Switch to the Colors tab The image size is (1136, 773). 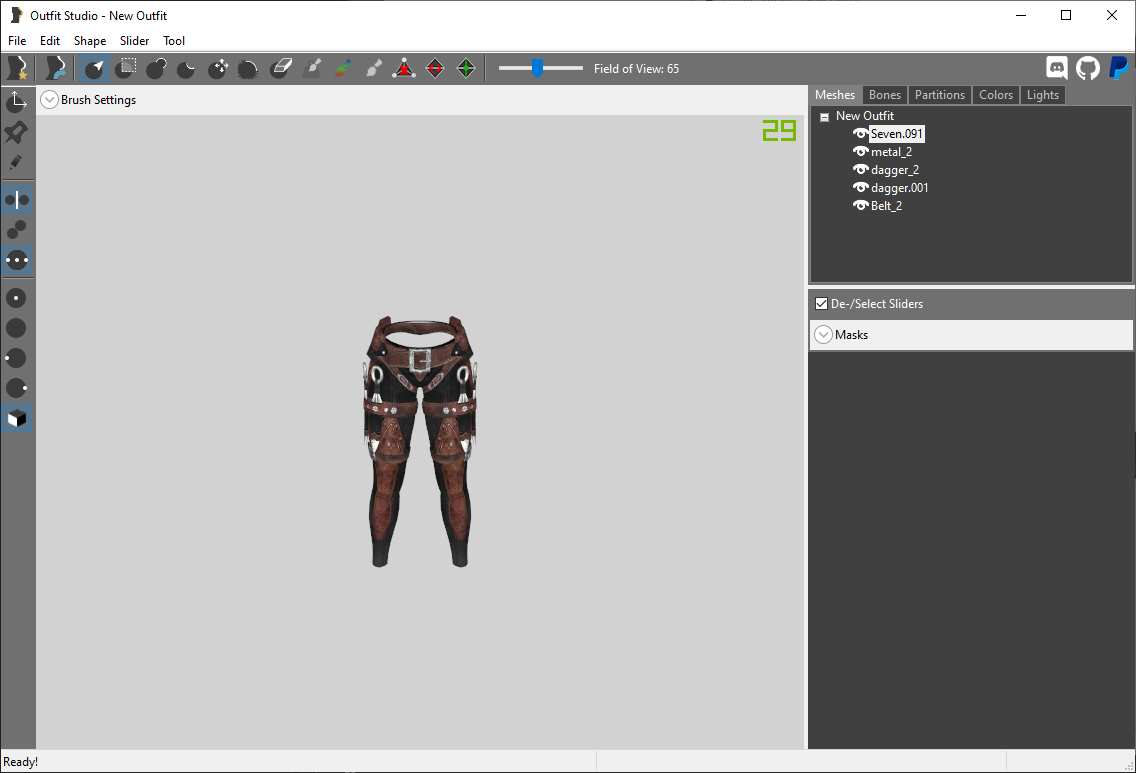[996, 95]
